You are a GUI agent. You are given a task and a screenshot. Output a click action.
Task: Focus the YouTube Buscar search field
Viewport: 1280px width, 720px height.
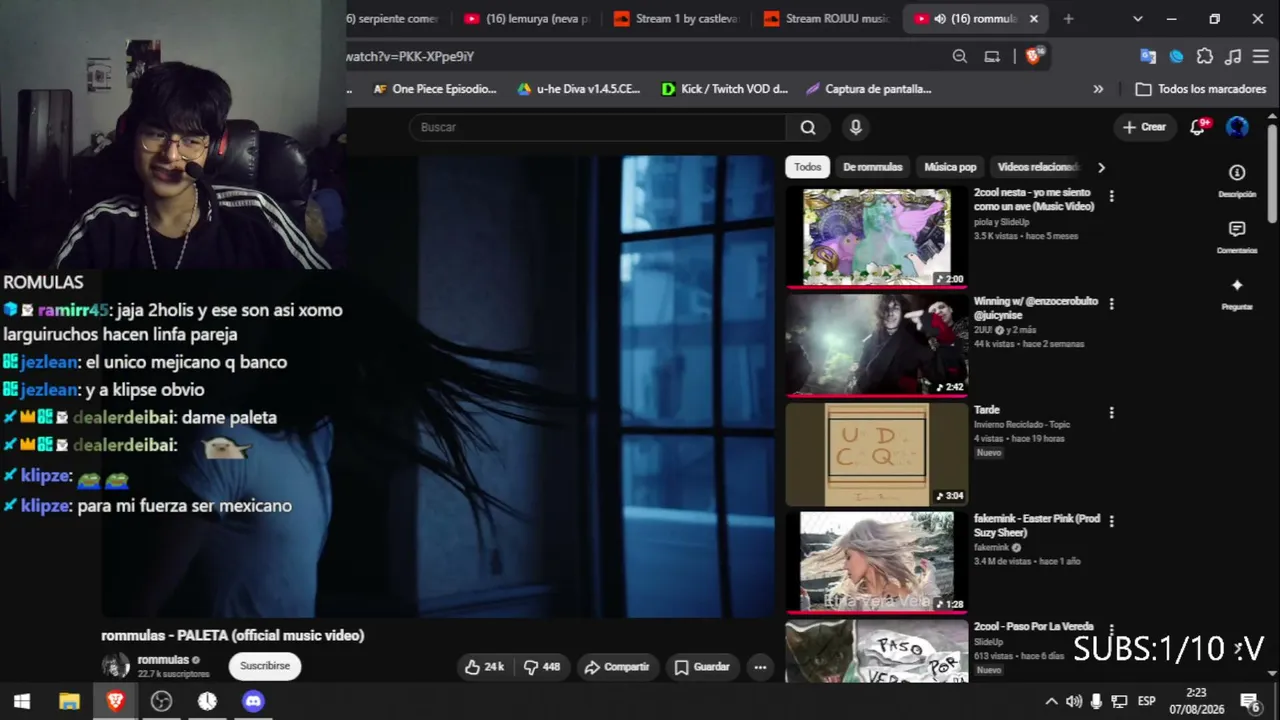[x=597, y=127]
